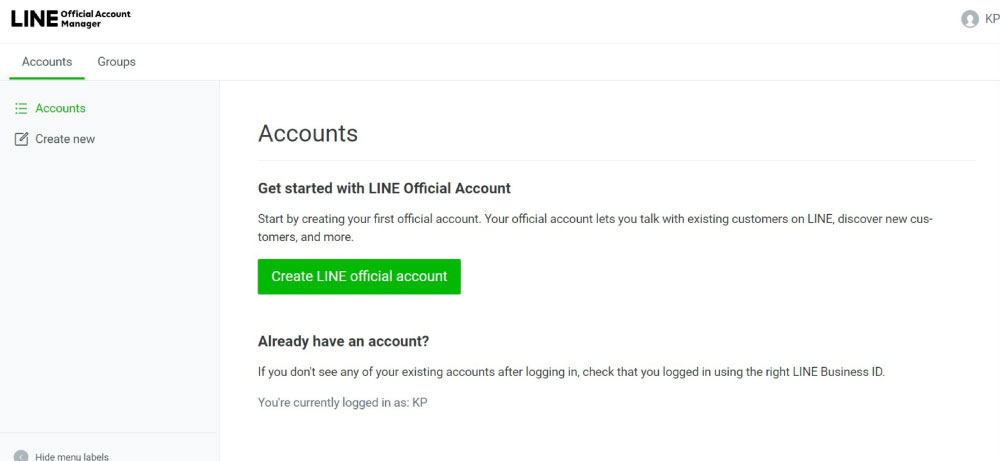Click Create LINE official account button
1000x461 pixels.
(x=359, y=277)
